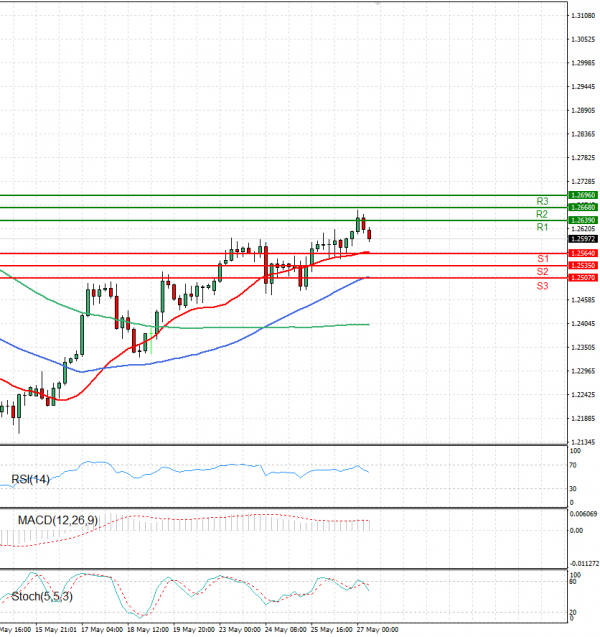Click the last red candlestick on chart
This screenshot has width=600, height=637.
click(369, 234)
